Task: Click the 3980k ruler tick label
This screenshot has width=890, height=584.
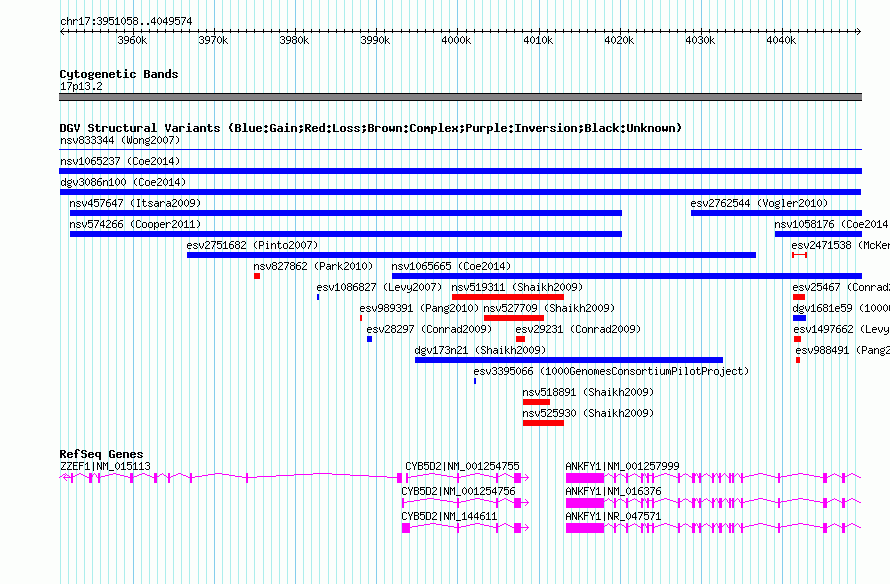Action: coord(294,40)
